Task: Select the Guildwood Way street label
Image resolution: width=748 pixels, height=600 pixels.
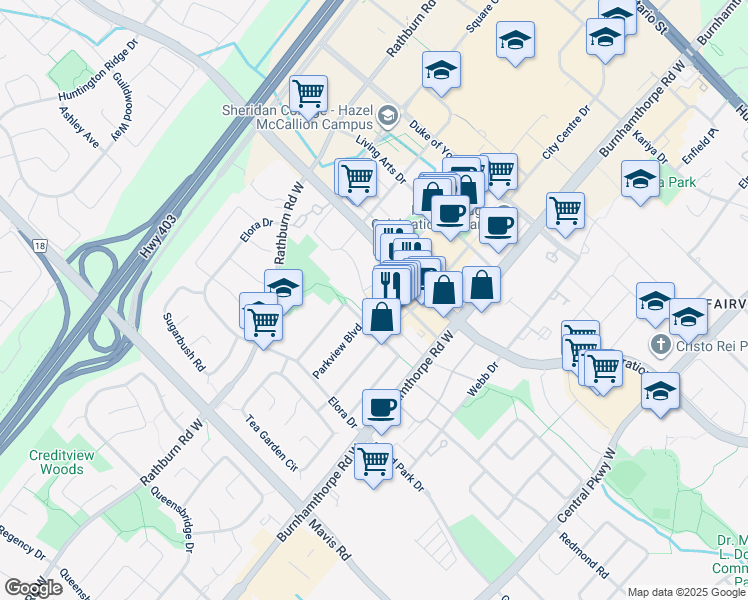Action: point(123,106)
